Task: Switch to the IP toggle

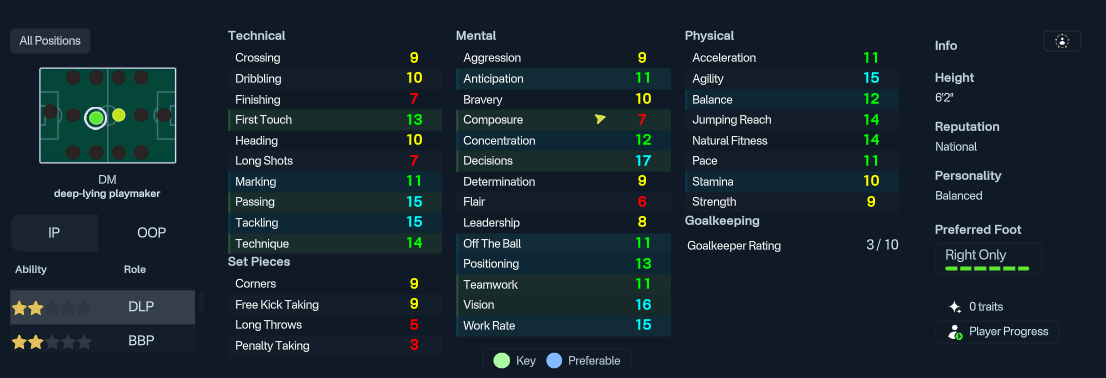Action: click(x=54, y=233)
